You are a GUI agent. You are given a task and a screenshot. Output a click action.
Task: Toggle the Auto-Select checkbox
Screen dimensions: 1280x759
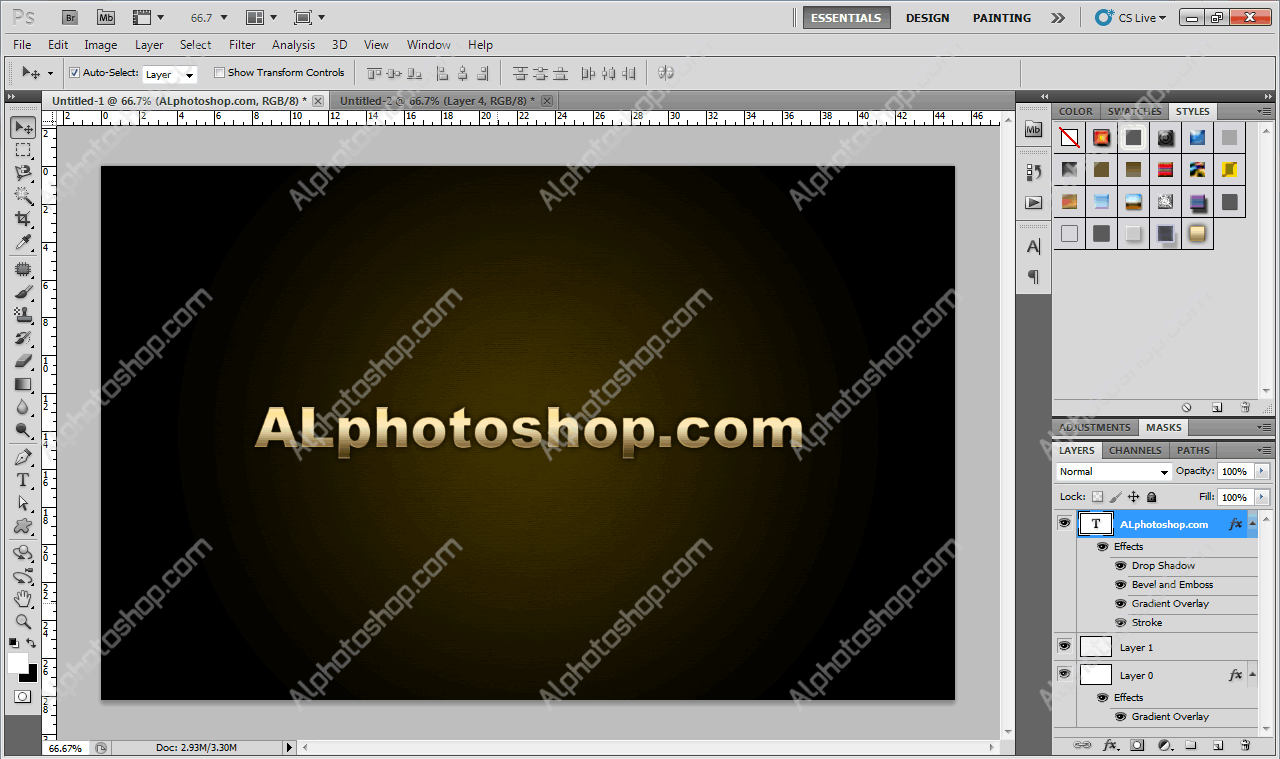(74, 72)
